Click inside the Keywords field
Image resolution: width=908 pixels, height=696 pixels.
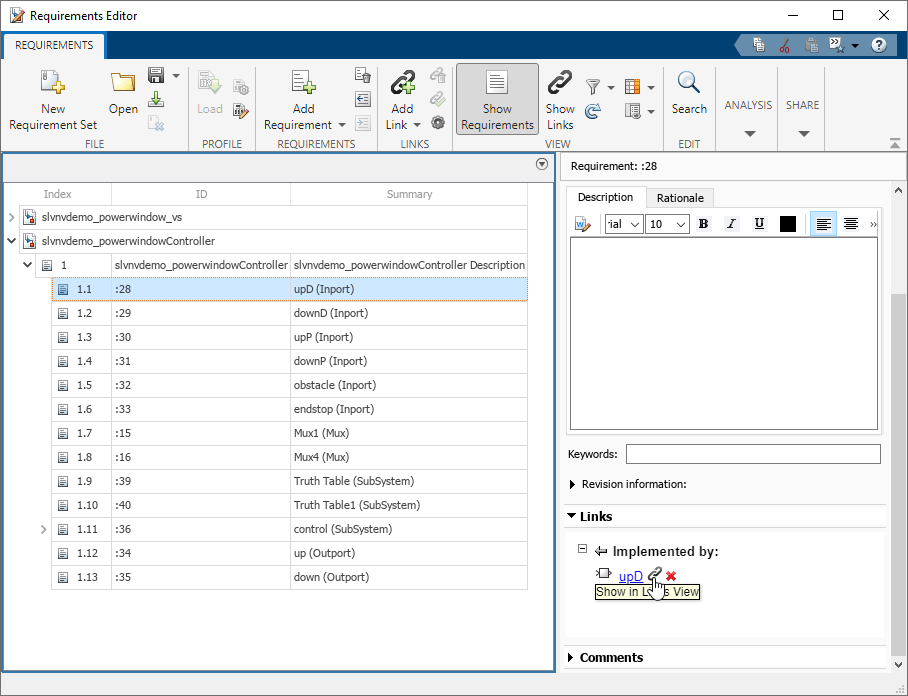(753, 453)
